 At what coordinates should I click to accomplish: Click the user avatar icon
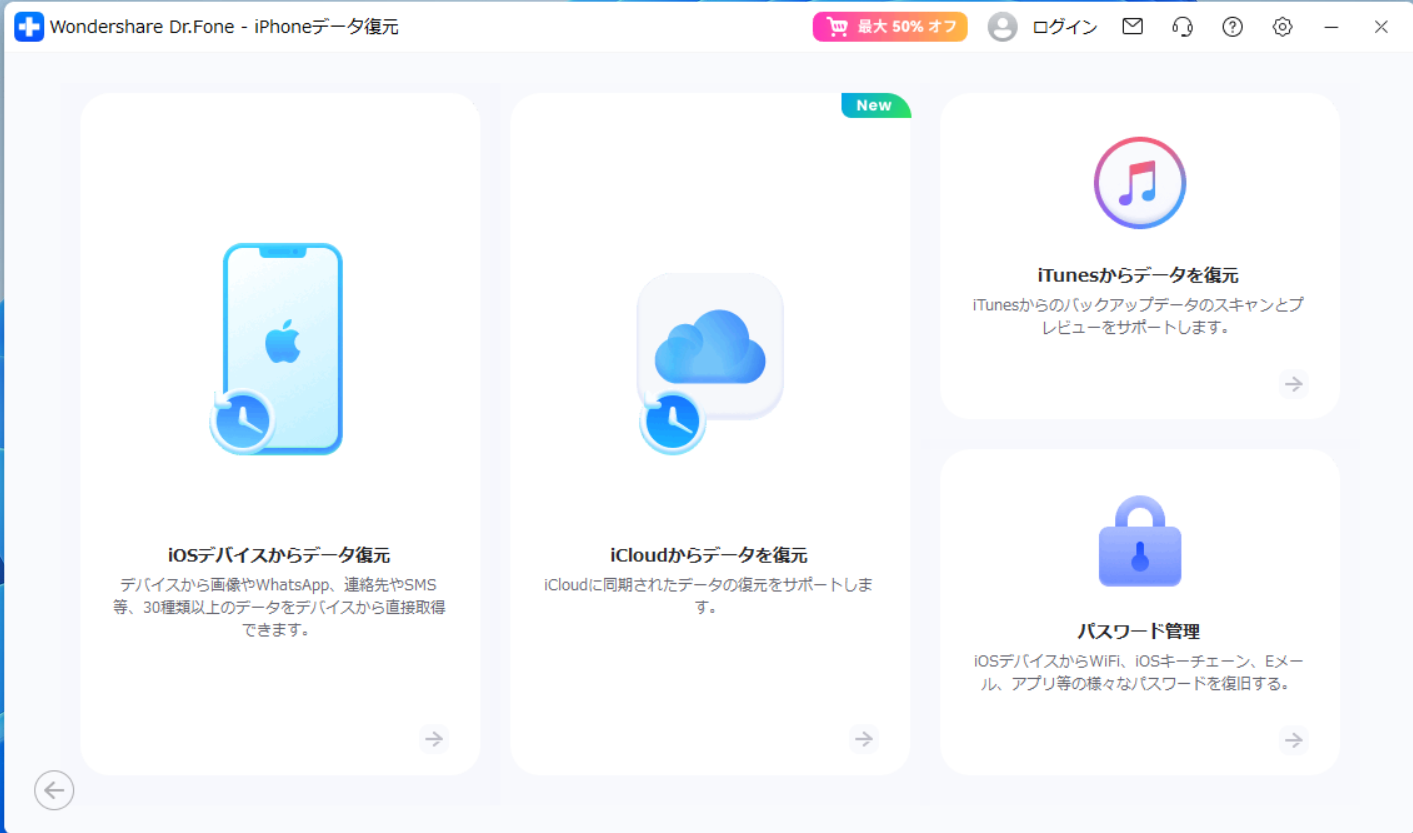[x=1002, y=27]
